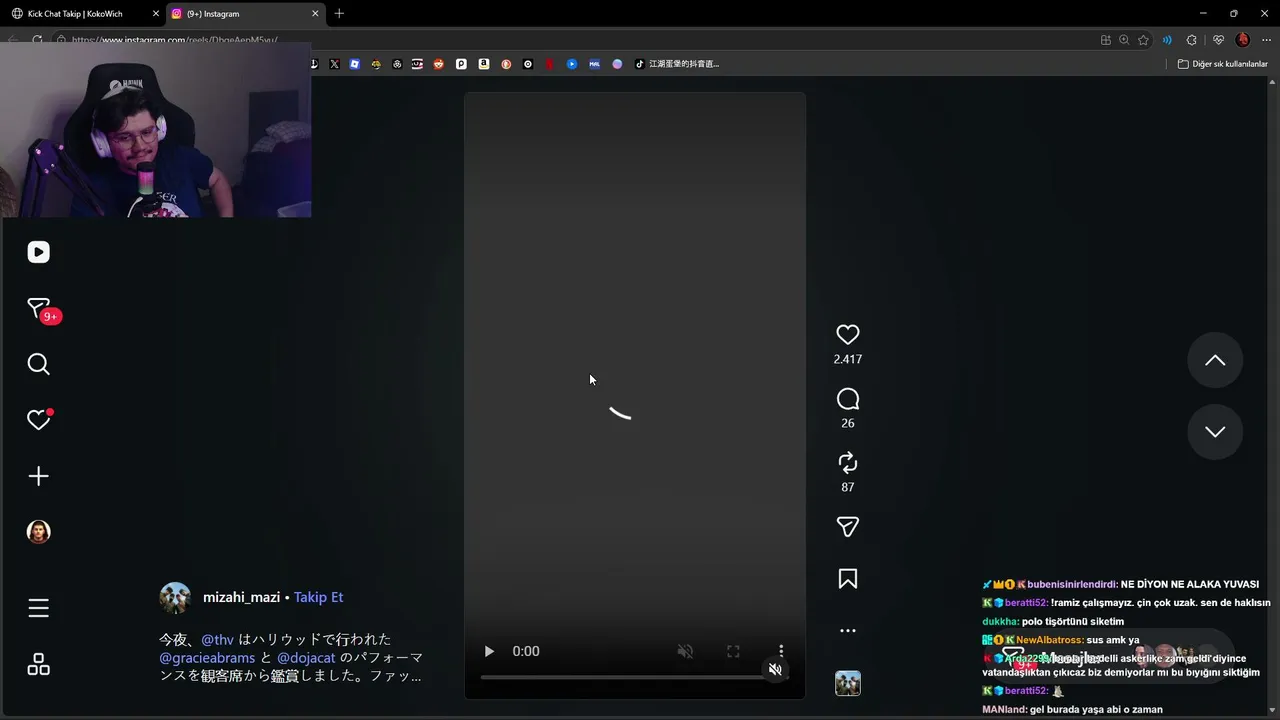Open the hamburger more menu in sidebar
The height and width of the screenshot is (720, 1280).
(38, 608)
